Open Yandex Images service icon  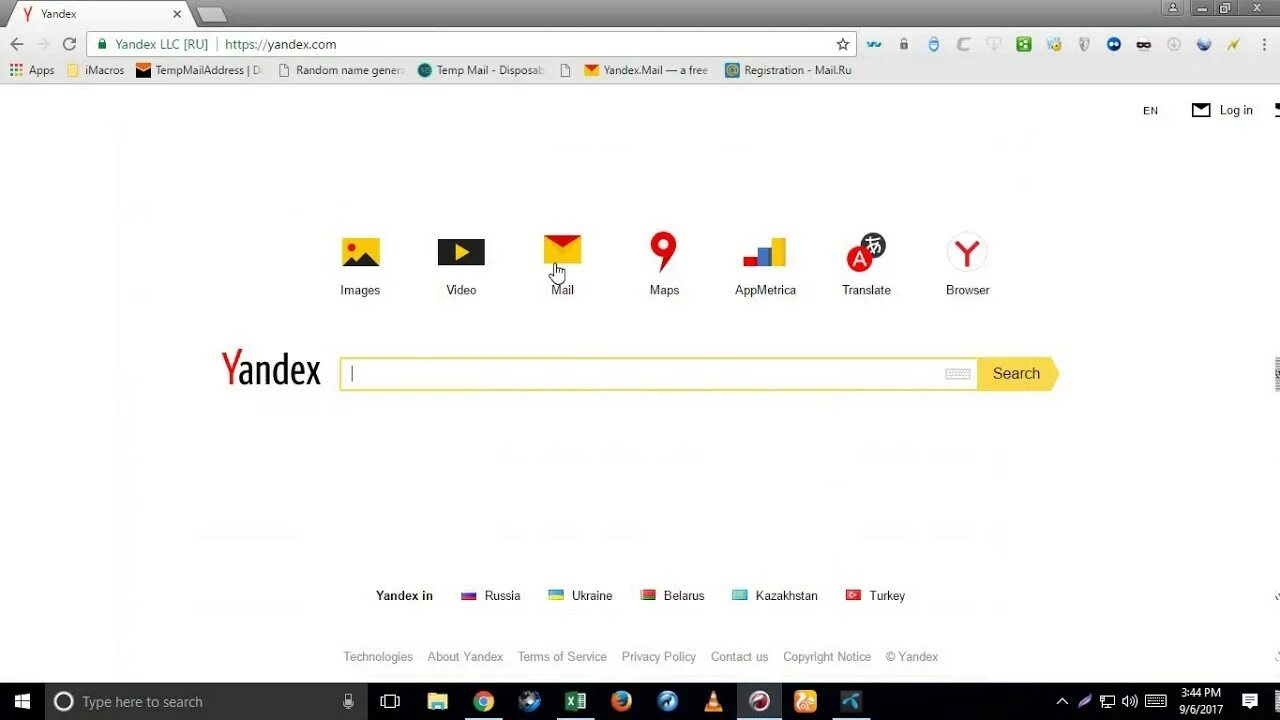point(360,252)
